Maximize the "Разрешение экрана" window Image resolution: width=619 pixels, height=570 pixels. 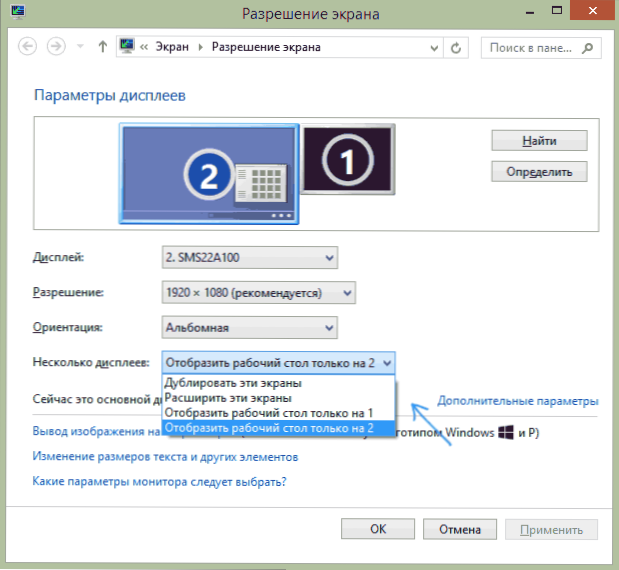click(557, 11)
